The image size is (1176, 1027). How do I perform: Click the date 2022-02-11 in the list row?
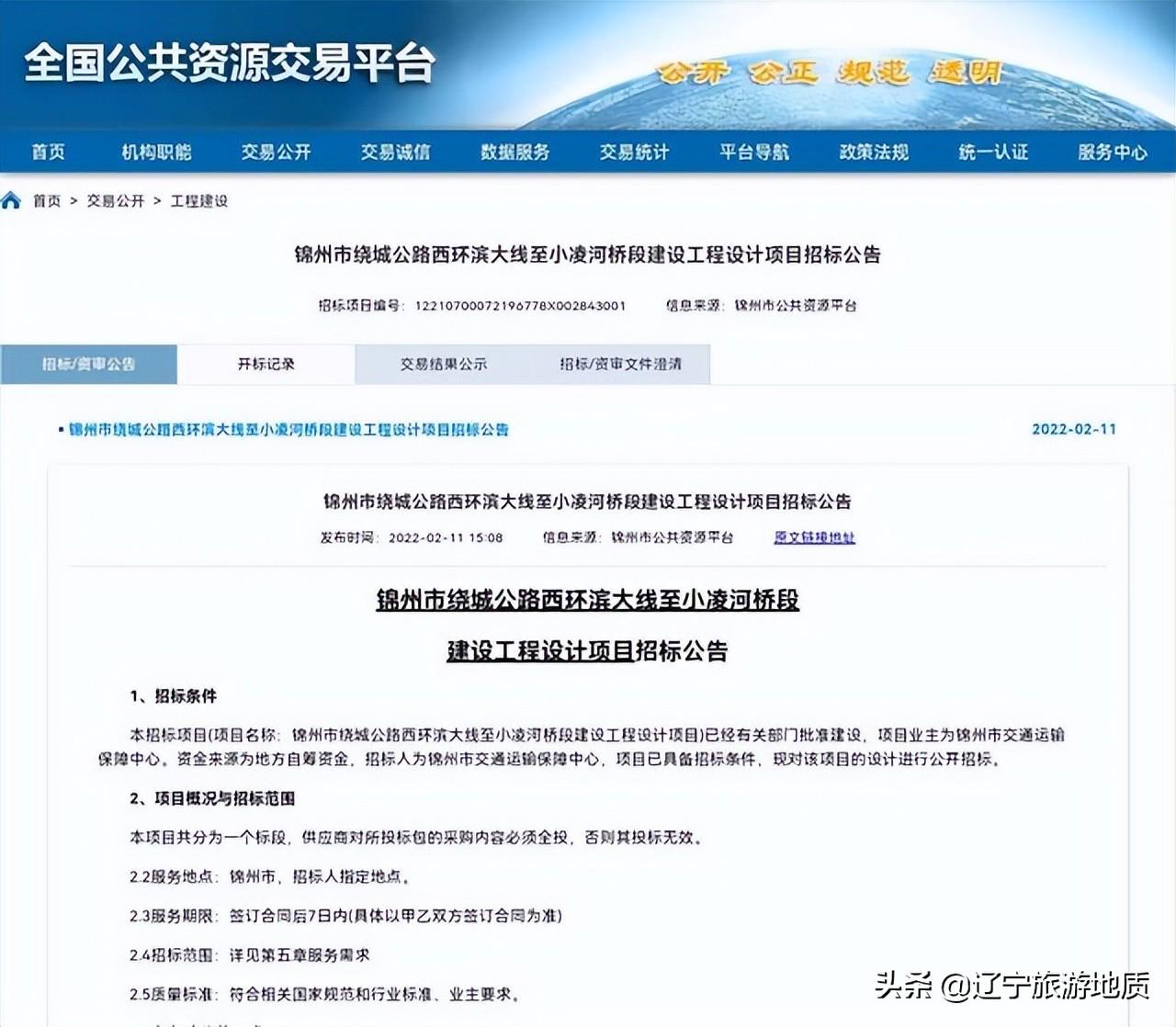1074,429
